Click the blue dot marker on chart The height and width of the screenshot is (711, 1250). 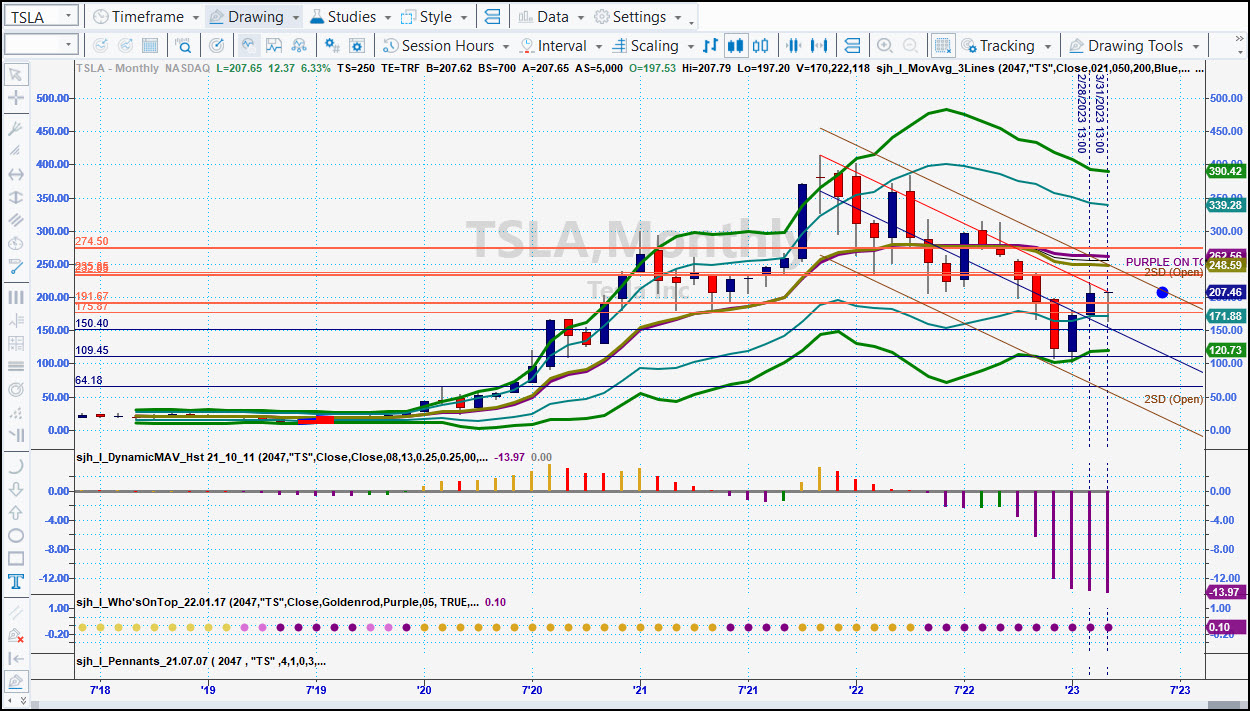tap(1162, 292)
